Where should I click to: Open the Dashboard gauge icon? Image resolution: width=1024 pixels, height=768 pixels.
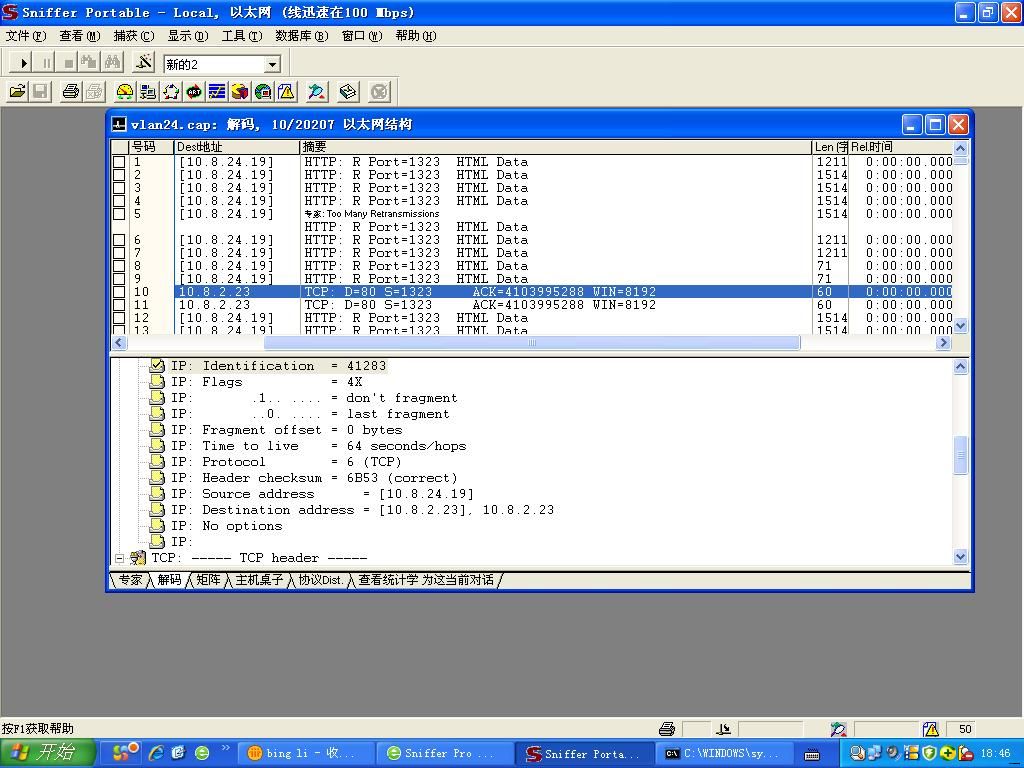tap(125, 92)
